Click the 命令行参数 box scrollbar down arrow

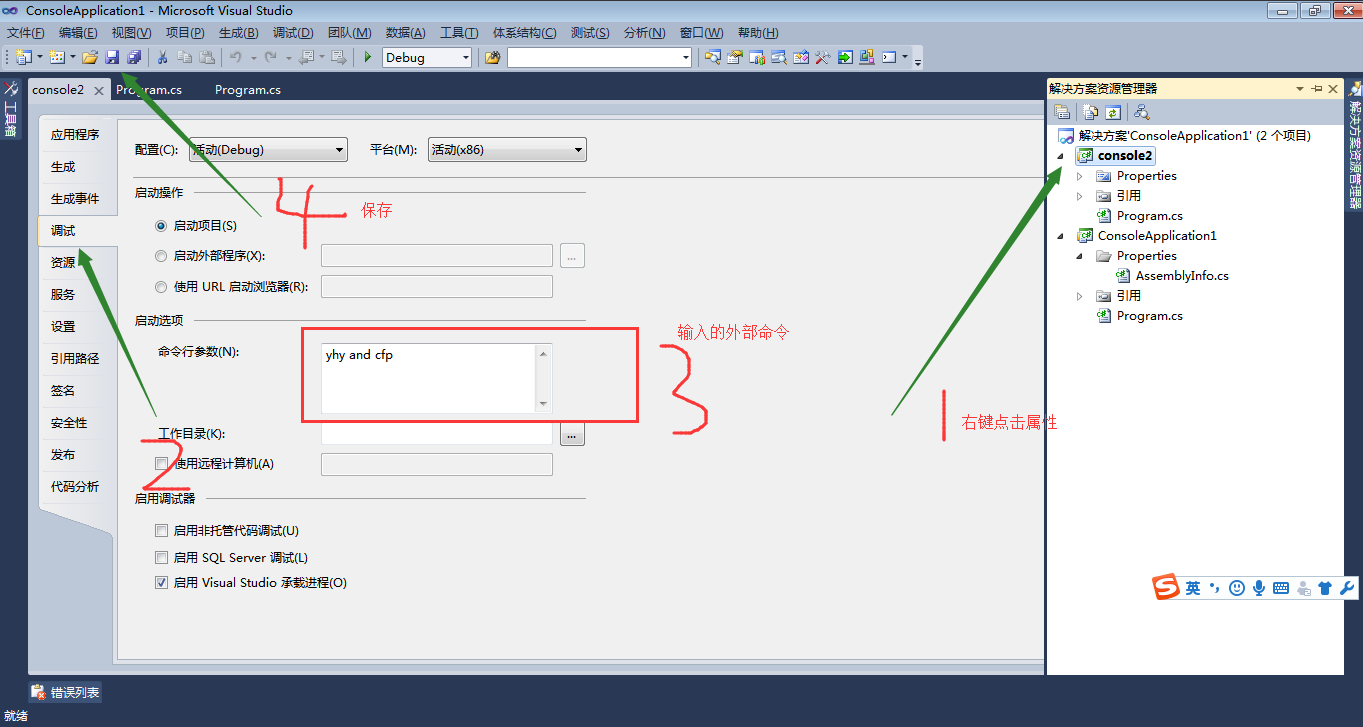tap(544, 404)
